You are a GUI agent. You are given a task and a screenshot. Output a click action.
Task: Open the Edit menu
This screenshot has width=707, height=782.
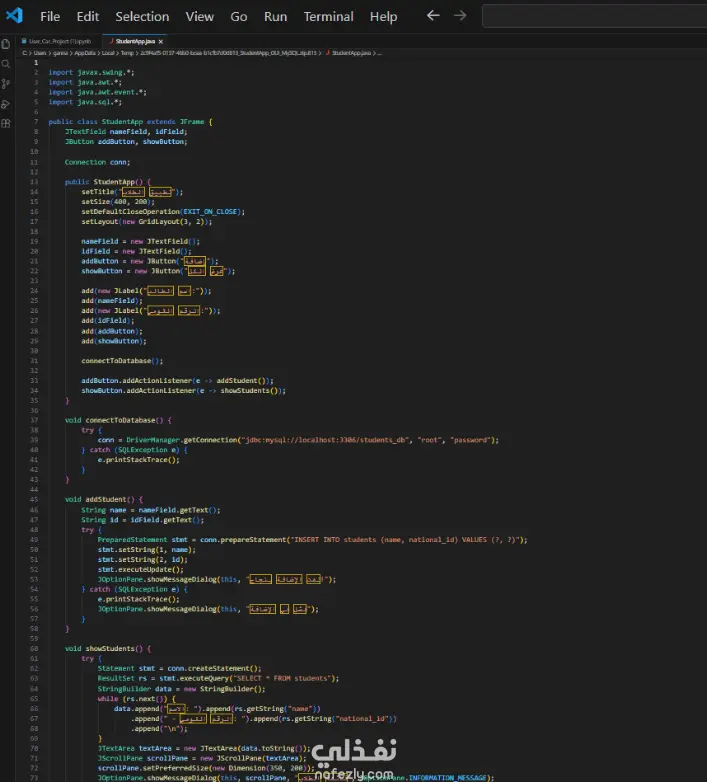(x=87, y=16)
